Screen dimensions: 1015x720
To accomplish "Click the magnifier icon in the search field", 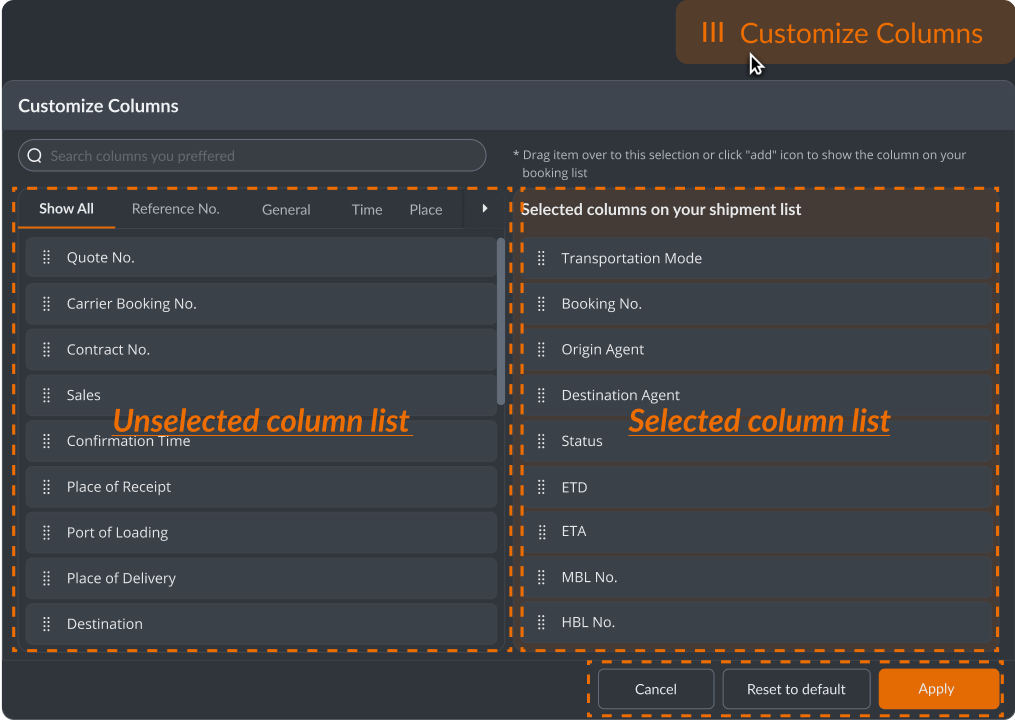I will click(x=35, y=156).
